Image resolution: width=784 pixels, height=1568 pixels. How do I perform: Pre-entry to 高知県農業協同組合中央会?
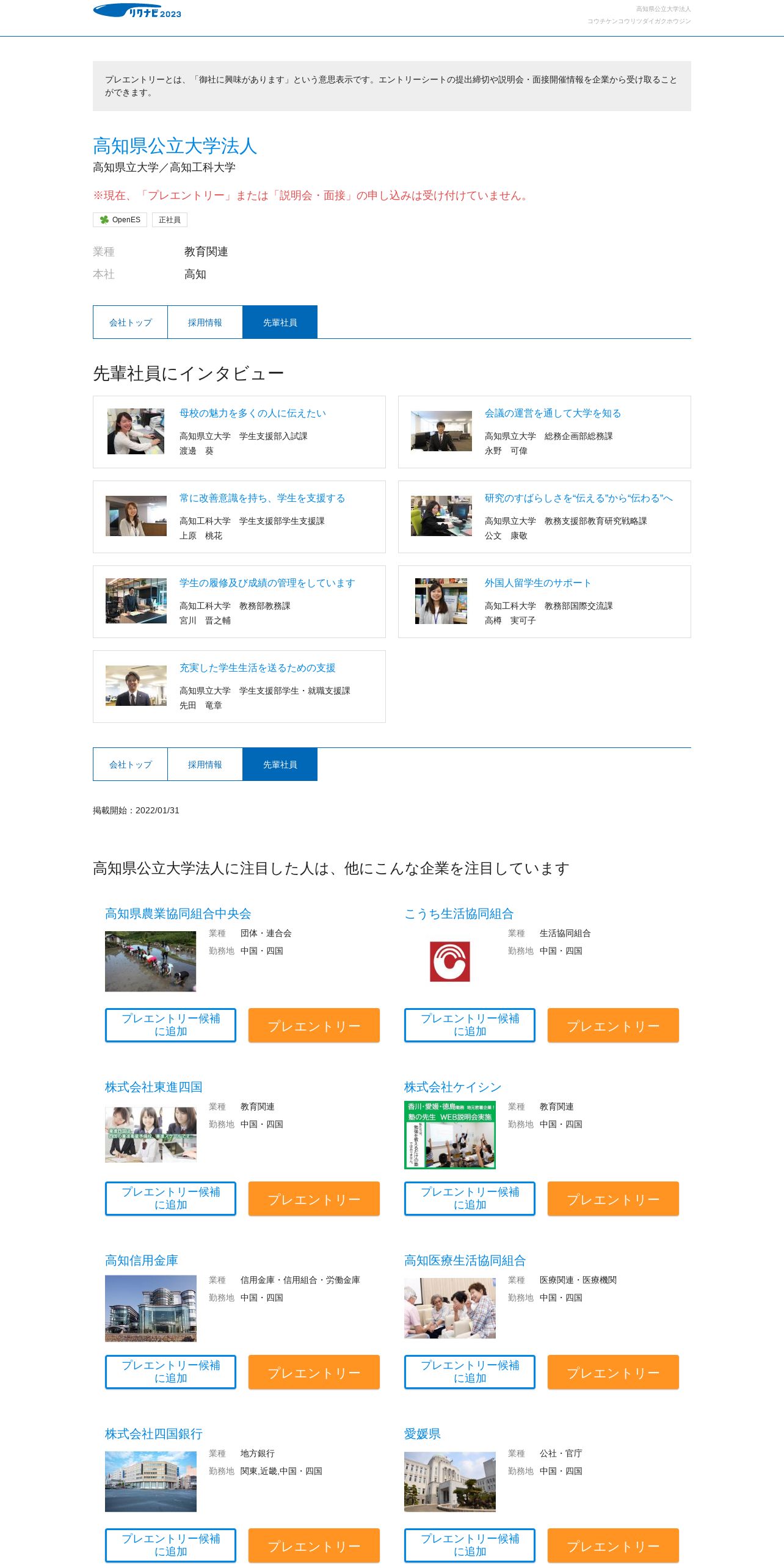click(x=314, y=1025)
